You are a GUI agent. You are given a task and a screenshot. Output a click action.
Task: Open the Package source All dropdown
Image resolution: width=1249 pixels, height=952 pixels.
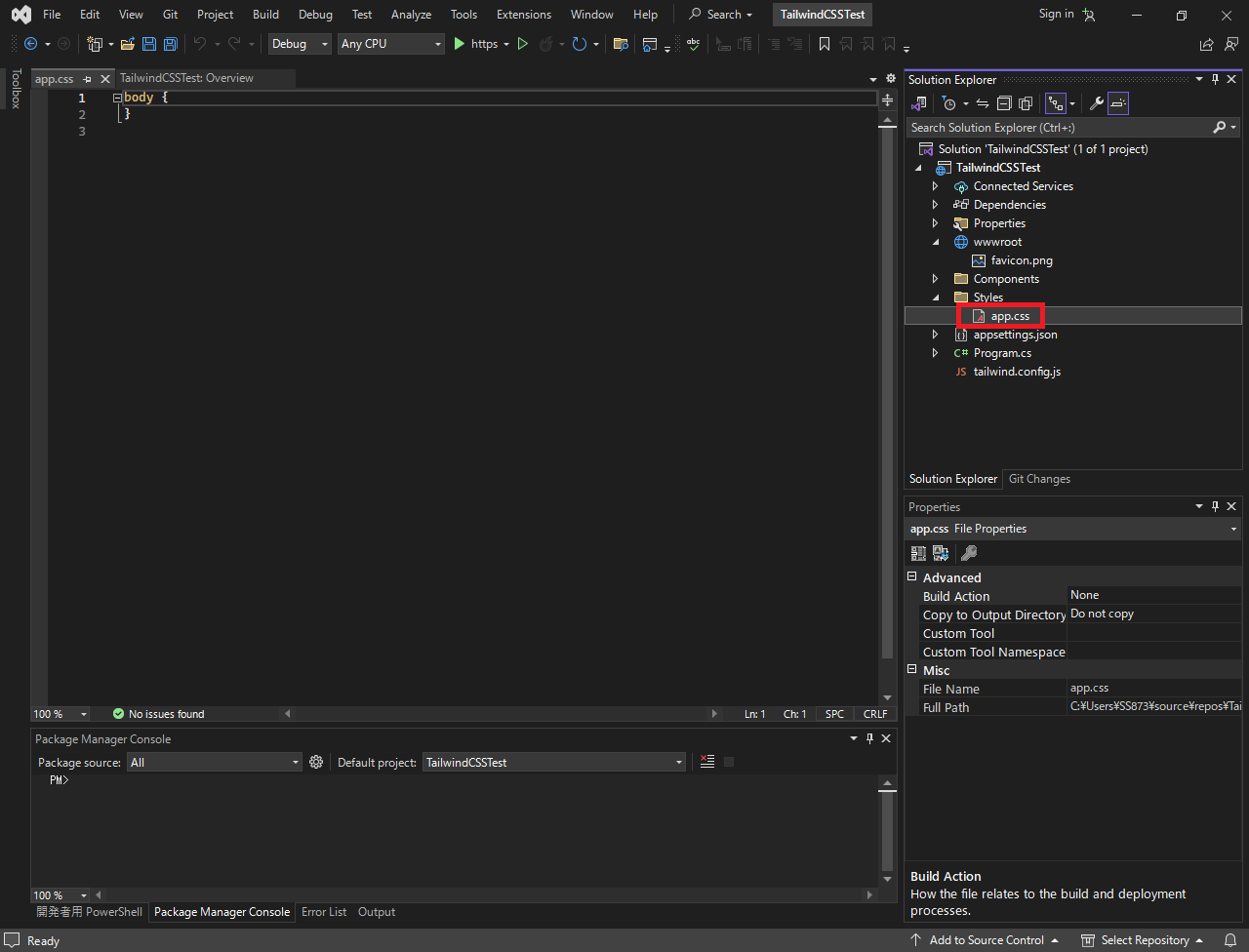coord(215,762)
